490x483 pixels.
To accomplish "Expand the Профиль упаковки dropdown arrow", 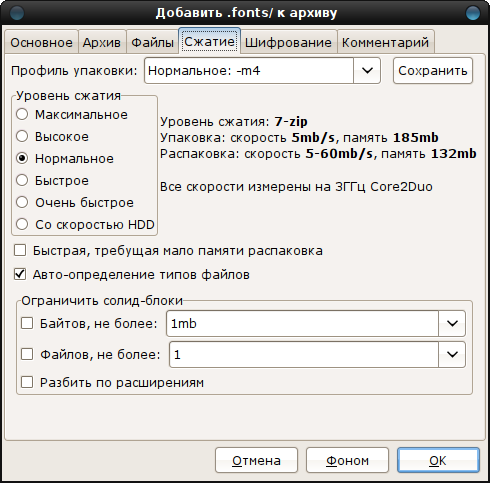I will click(x=367, y=70).
